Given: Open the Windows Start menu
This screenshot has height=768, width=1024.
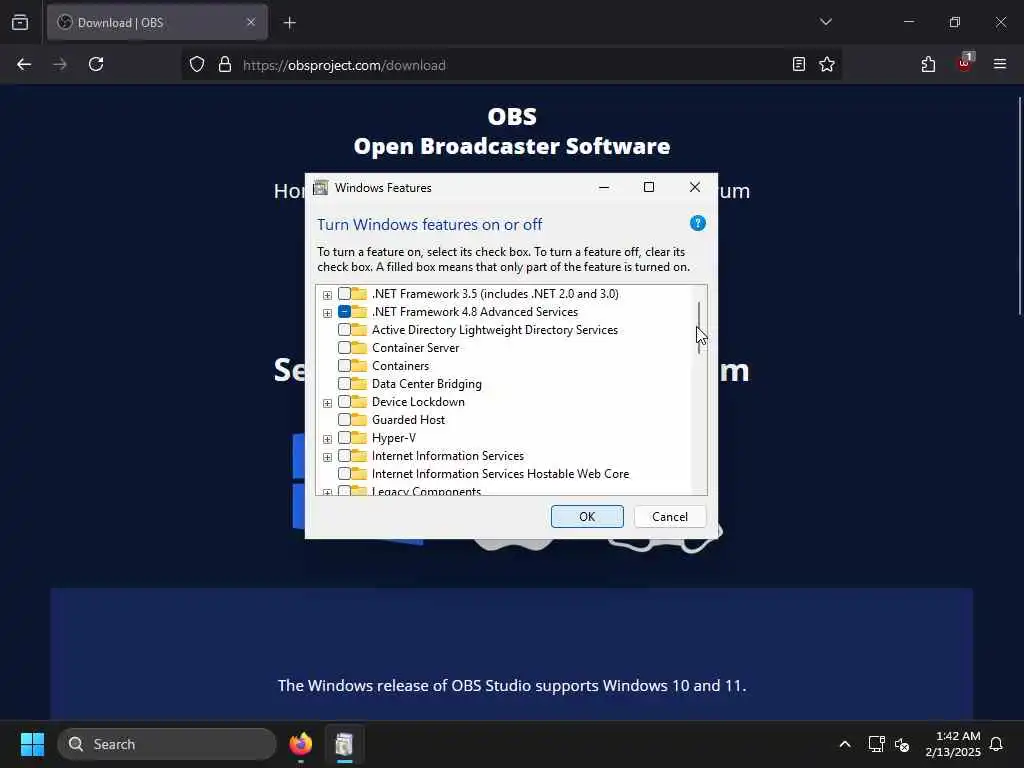Looking at the screenshot, I should point(32,744).
